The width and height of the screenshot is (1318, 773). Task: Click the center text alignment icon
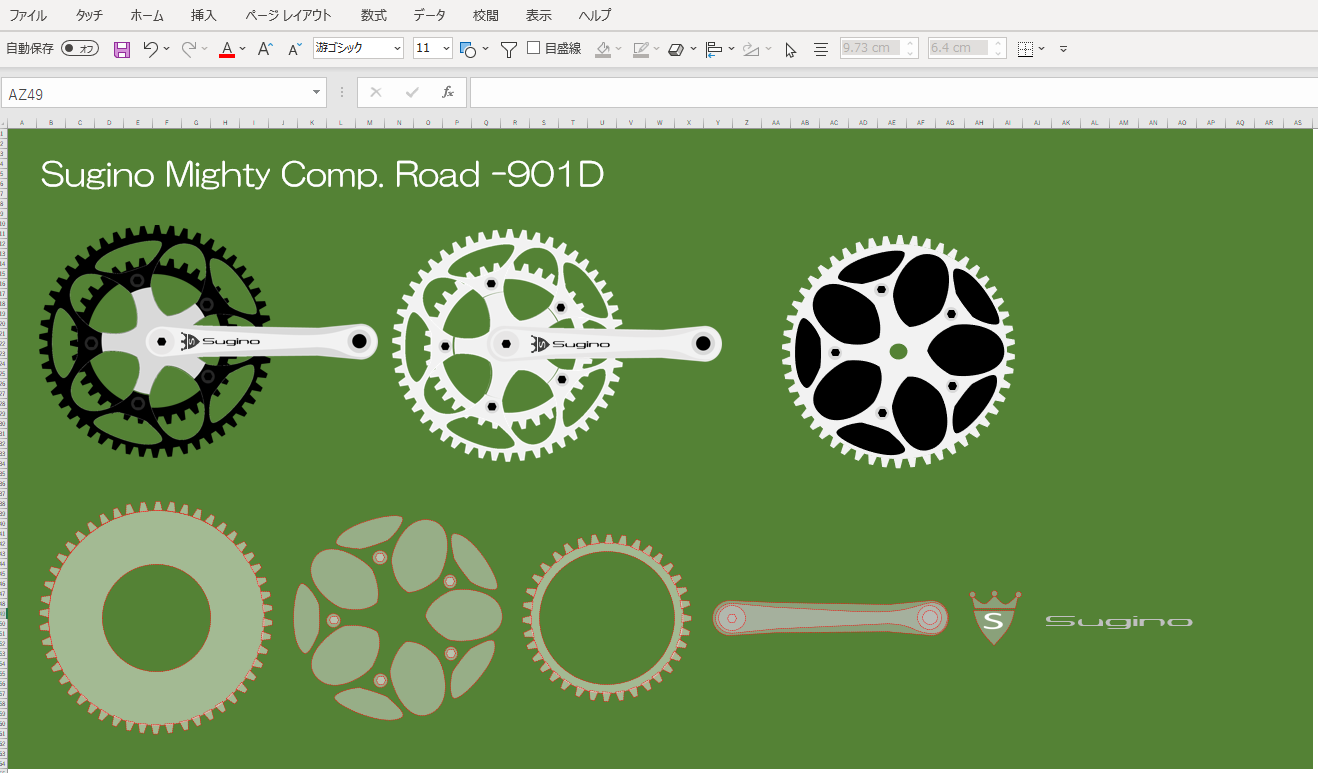point(821,49)
